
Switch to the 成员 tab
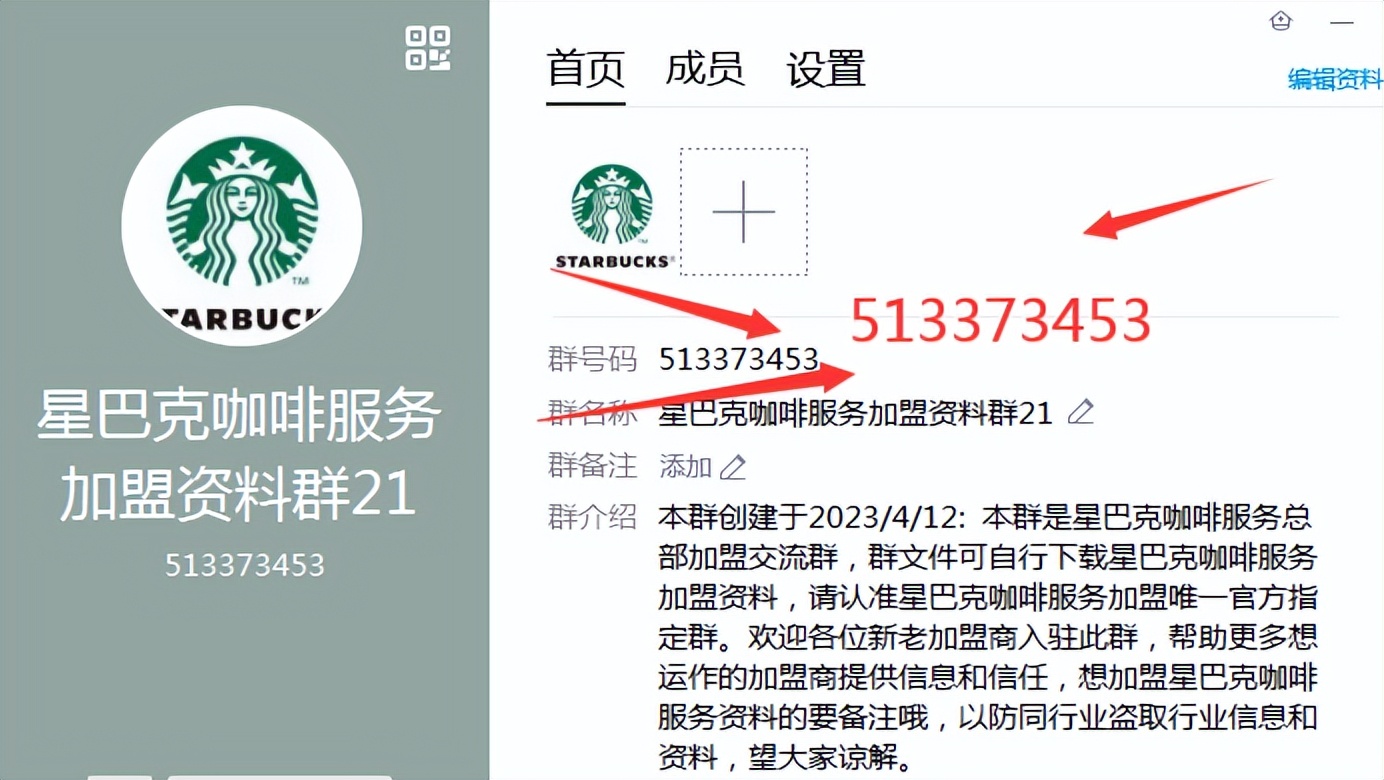pos(707,68)
